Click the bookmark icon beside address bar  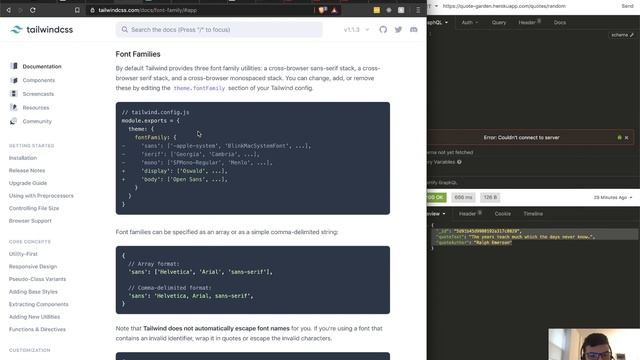77,10
